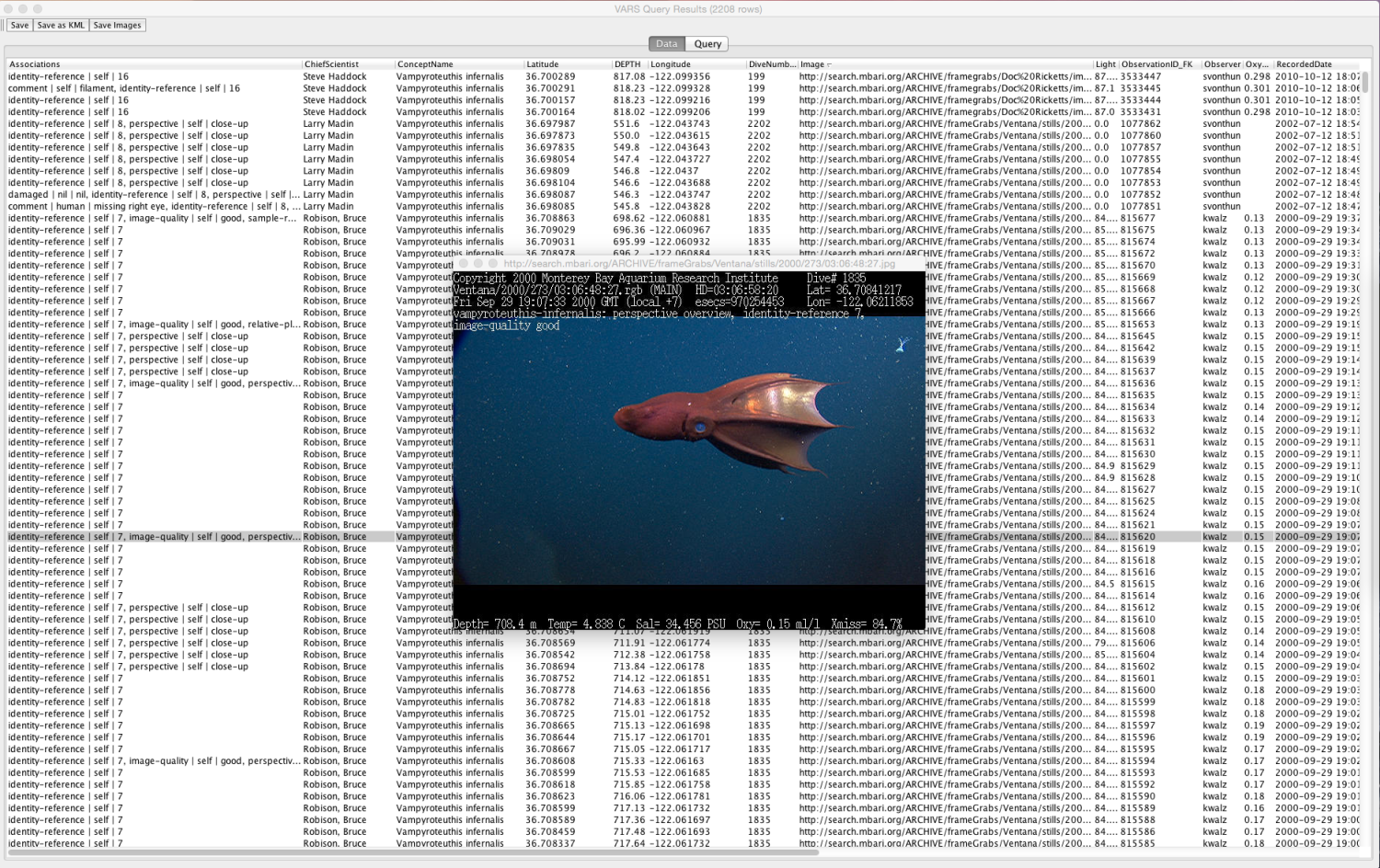The image size is (1380, 868).
Task: Click the Save as KML button
Action: click(59, 25)
